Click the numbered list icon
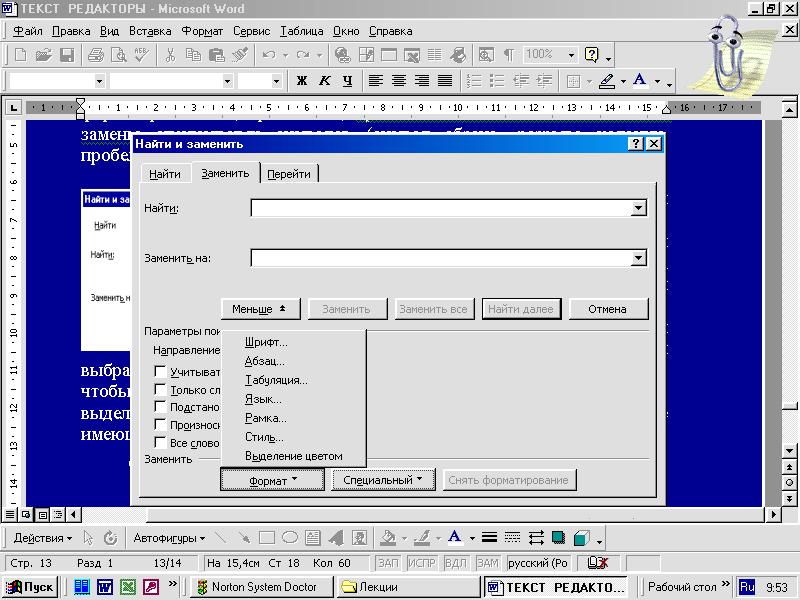 [474, 81]
